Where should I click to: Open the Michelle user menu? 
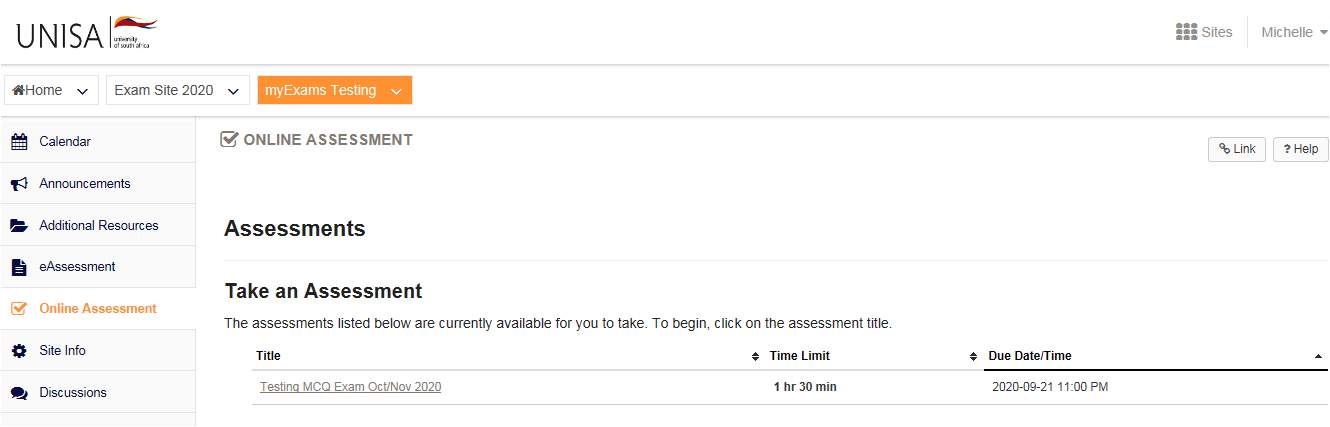click(1294, 32)
